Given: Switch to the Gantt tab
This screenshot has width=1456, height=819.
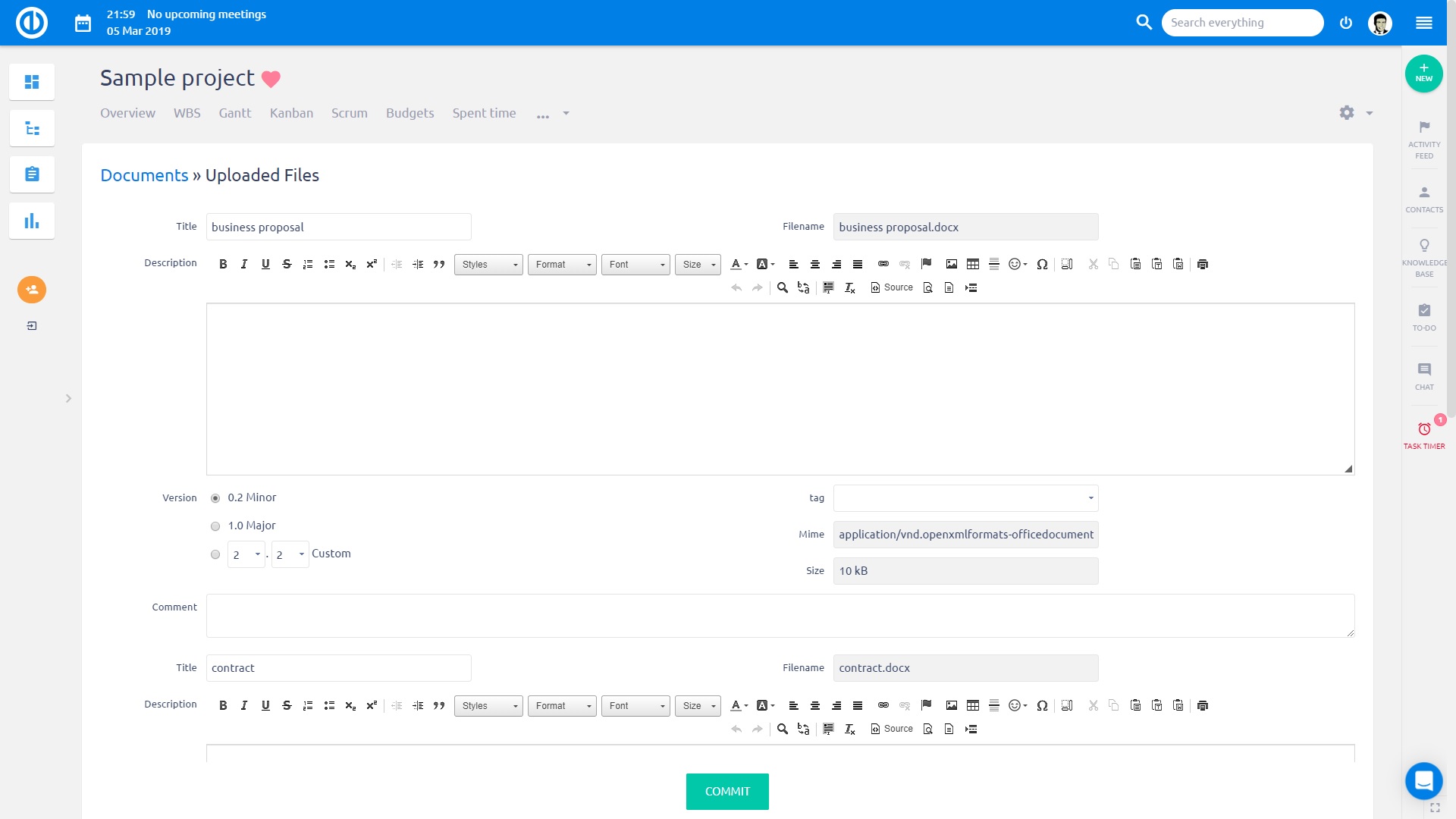Looking at the screenshot, I should [235, 112].
